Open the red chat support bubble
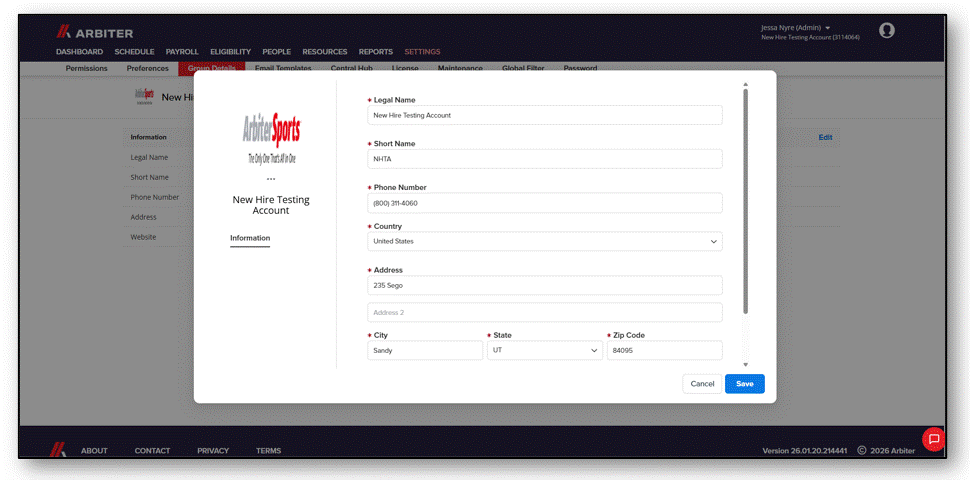Screen dimensions: 970x480 click(x=934, y=439)
